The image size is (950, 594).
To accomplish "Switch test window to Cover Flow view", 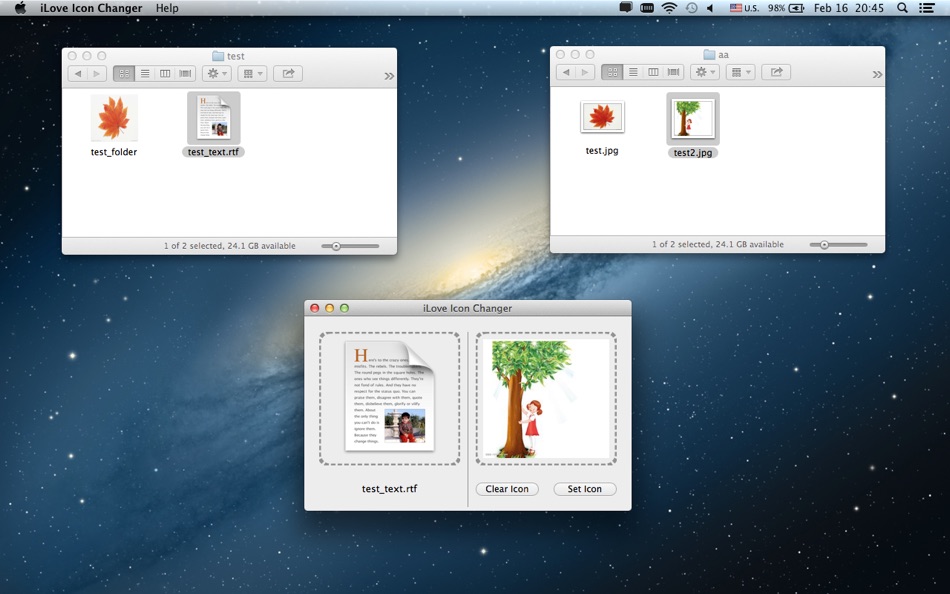I will pyautogui.click(x=185, y=73).
